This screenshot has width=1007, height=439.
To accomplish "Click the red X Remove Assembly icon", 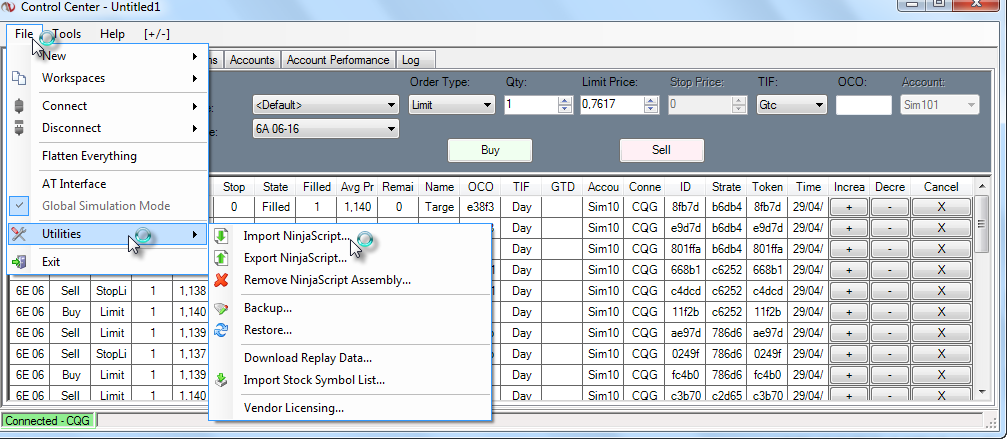I will point(221,280).
